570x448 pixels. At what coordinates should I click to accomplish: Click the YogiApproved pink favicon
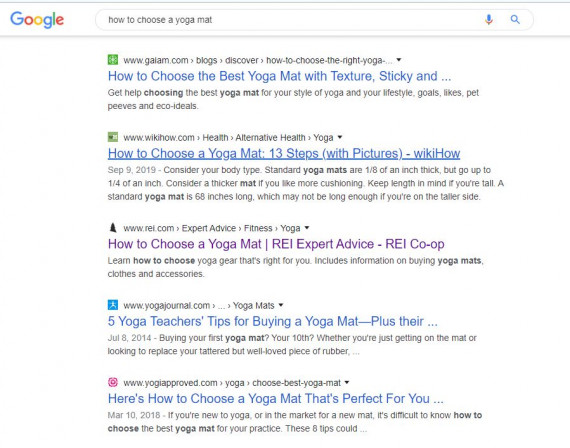tap(113, 382)
